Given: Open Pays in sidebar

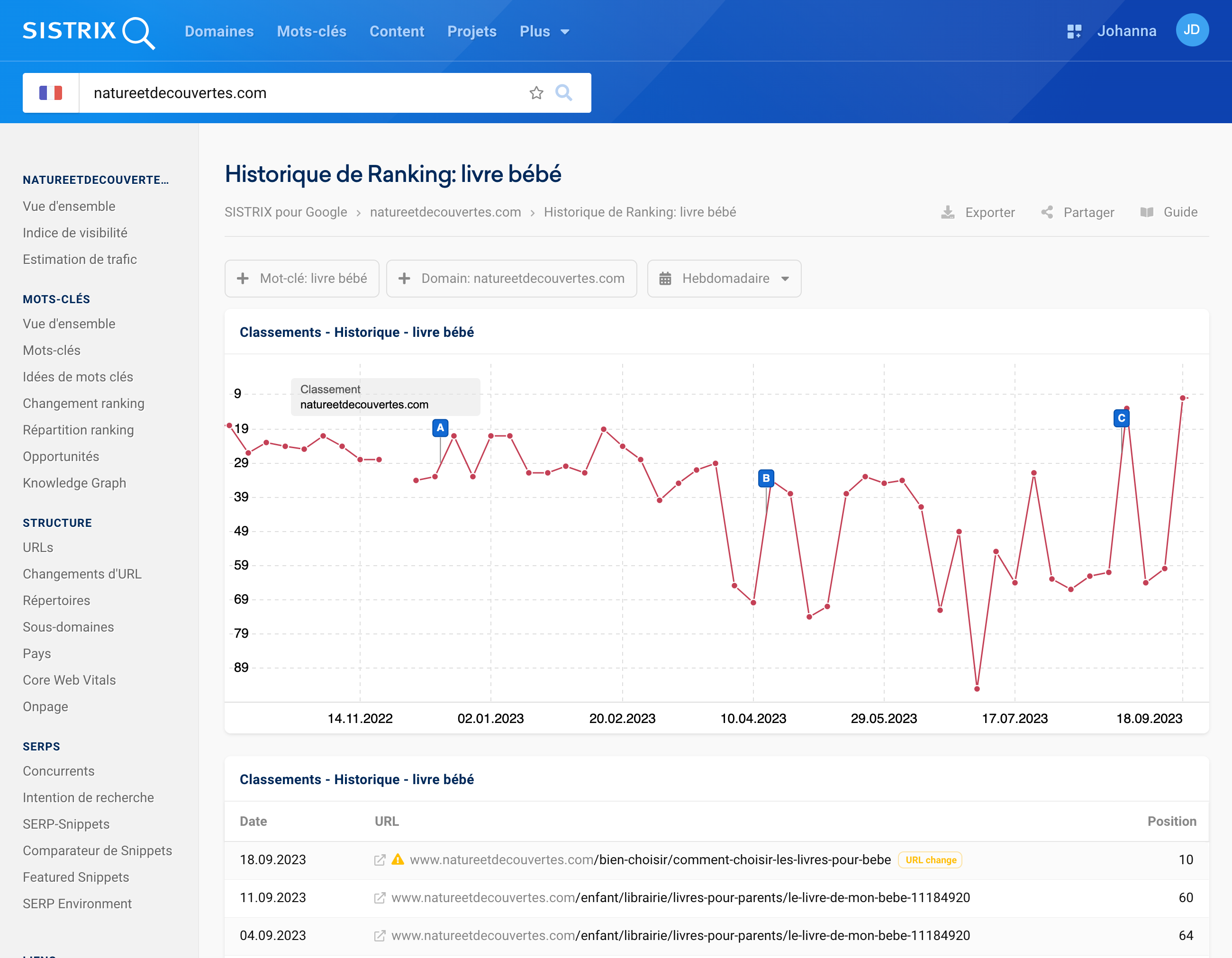Looking at the screenshot, I should click(x=36, y=653).
